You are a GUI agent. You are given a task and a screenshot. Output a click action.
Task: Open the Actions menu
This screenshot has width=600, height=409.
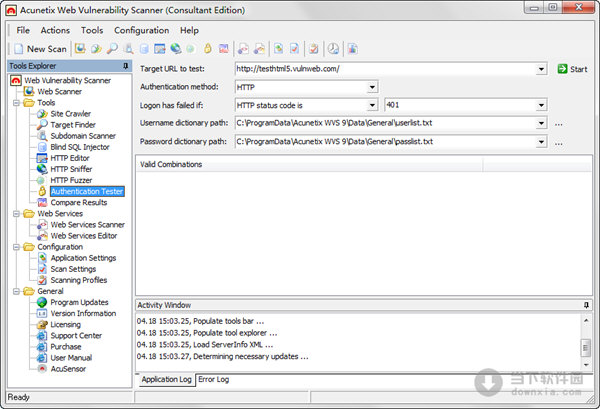(x=55, y=30)
